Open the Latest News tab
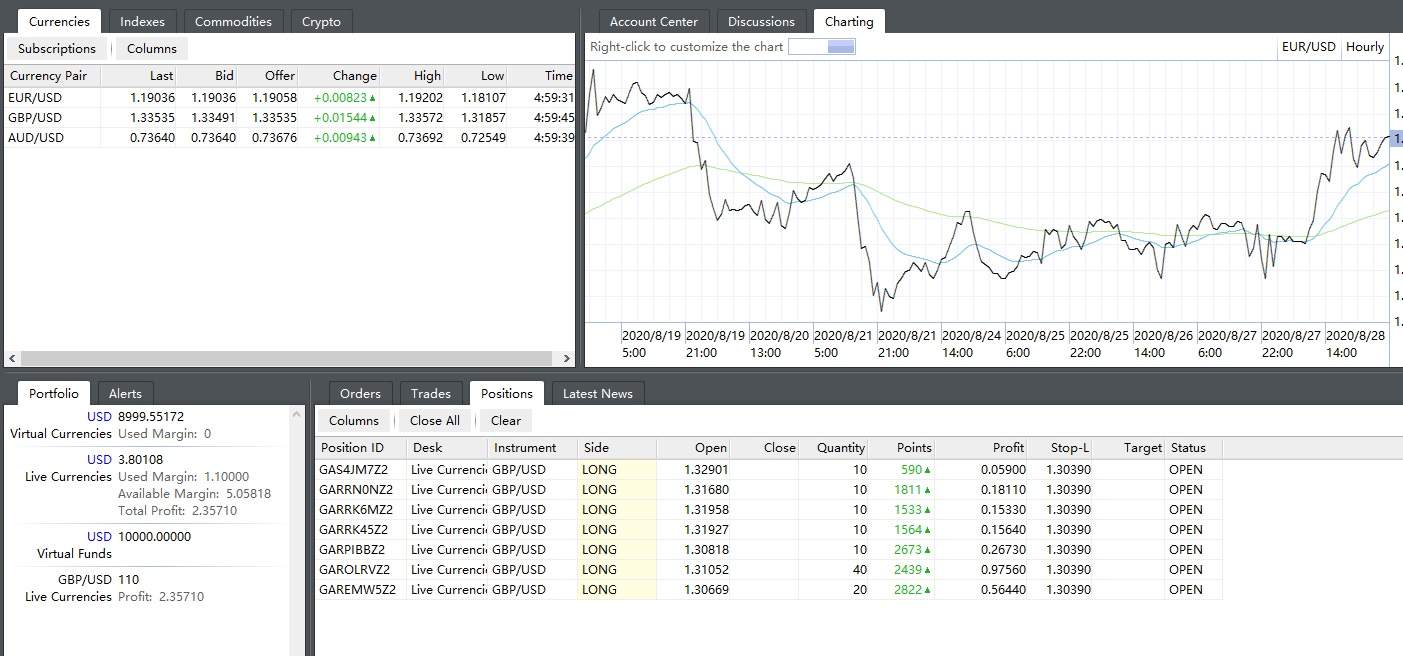 pos(597,393)
